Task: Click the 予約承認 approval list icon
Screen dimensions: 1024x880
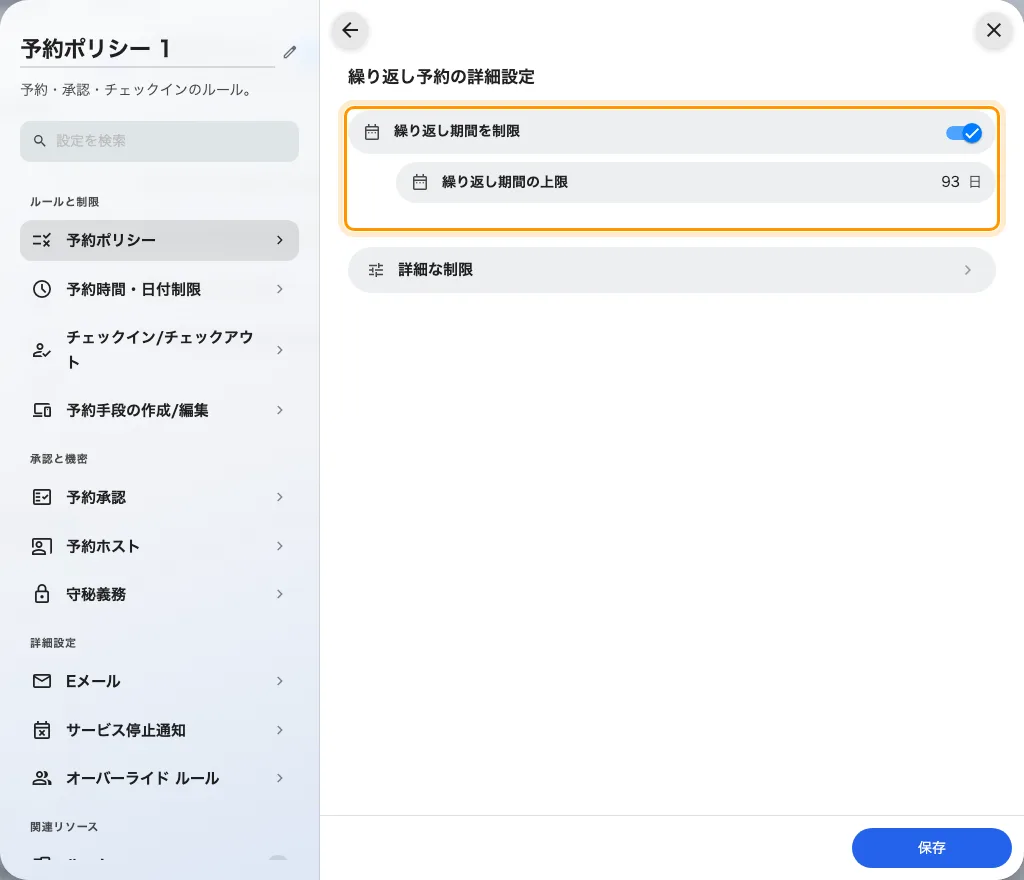Action: tap(42, 497)
